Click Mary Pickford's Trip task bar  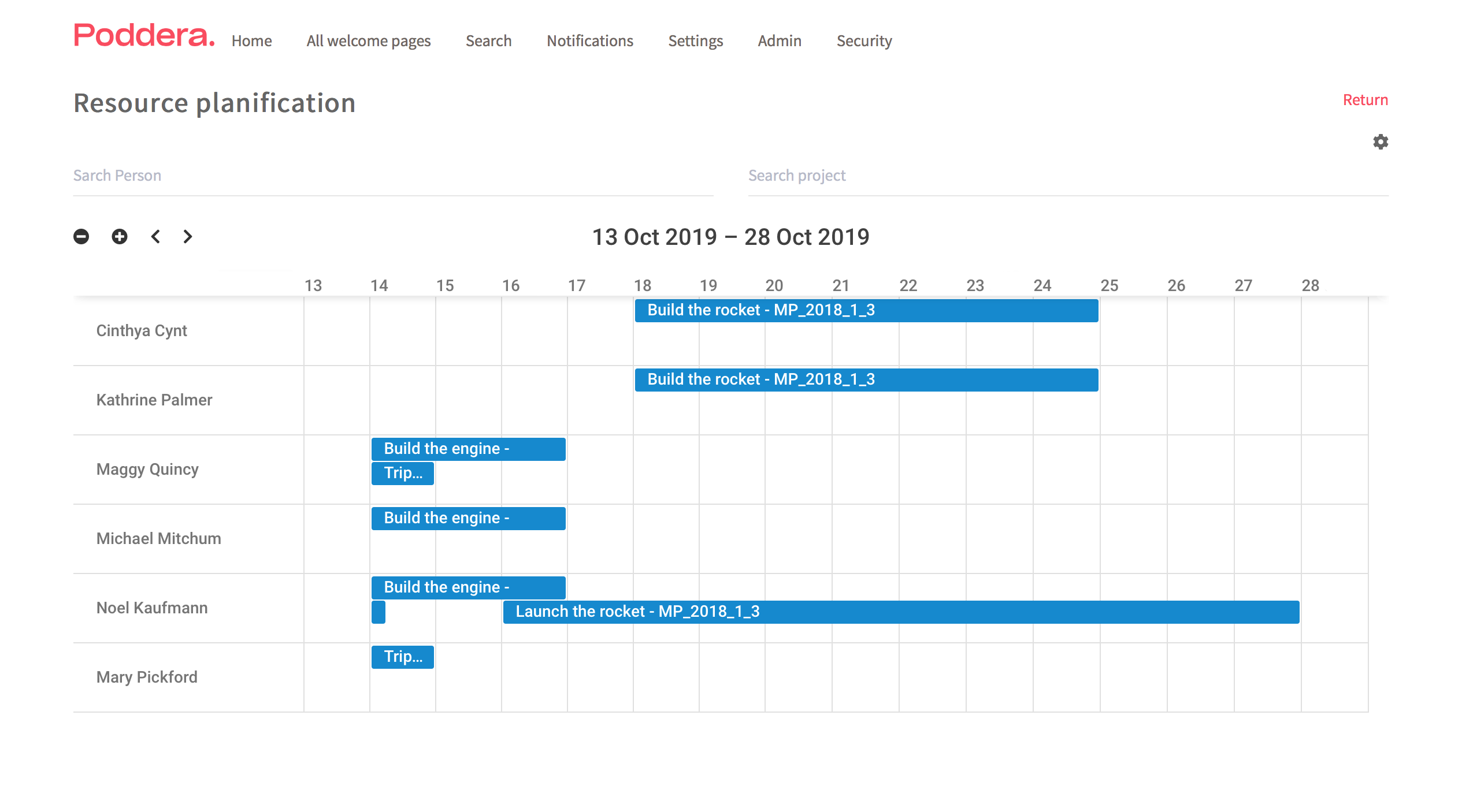click(402, 657)
